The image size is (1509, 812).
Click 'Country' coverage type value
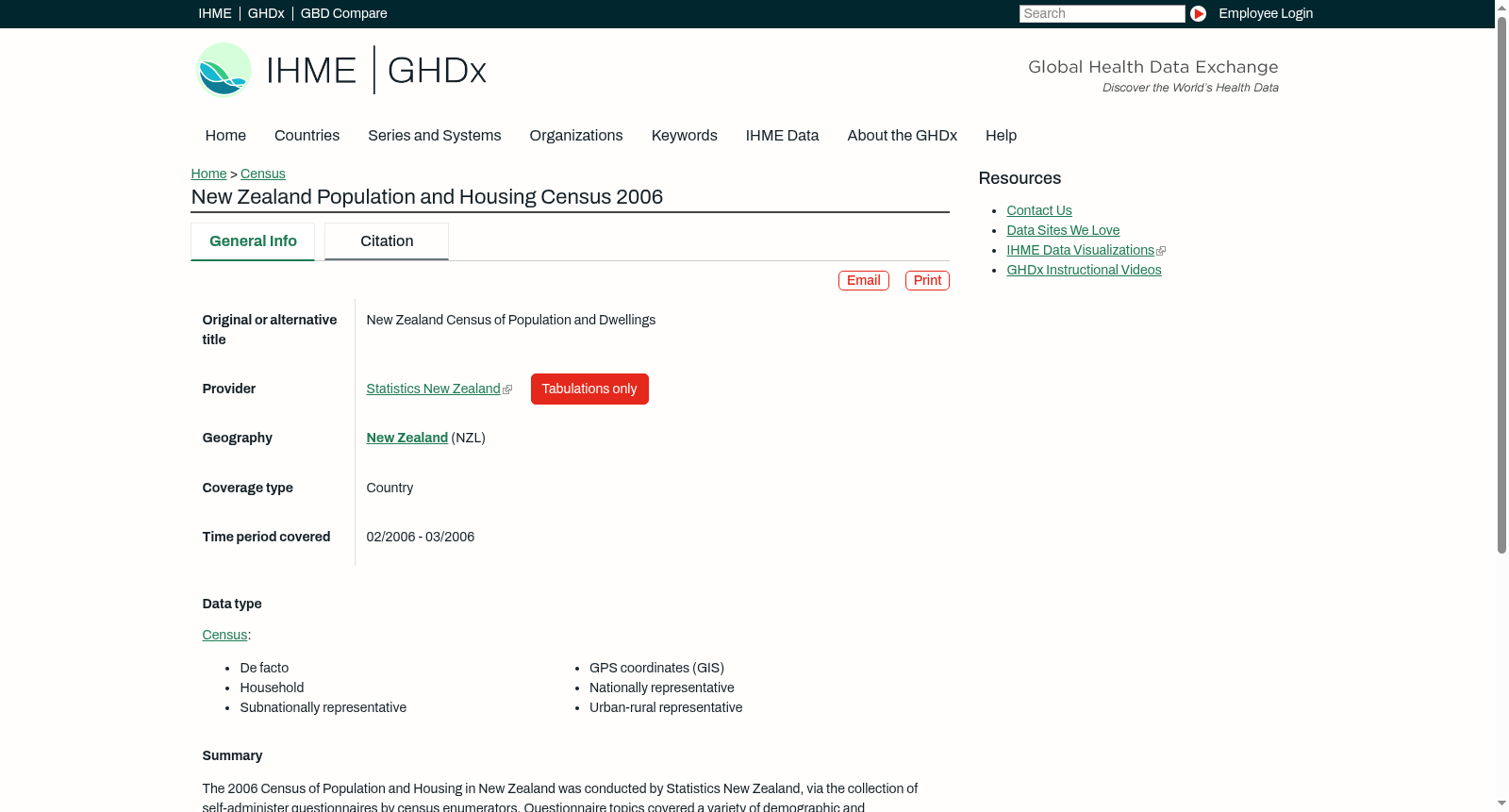390,488
